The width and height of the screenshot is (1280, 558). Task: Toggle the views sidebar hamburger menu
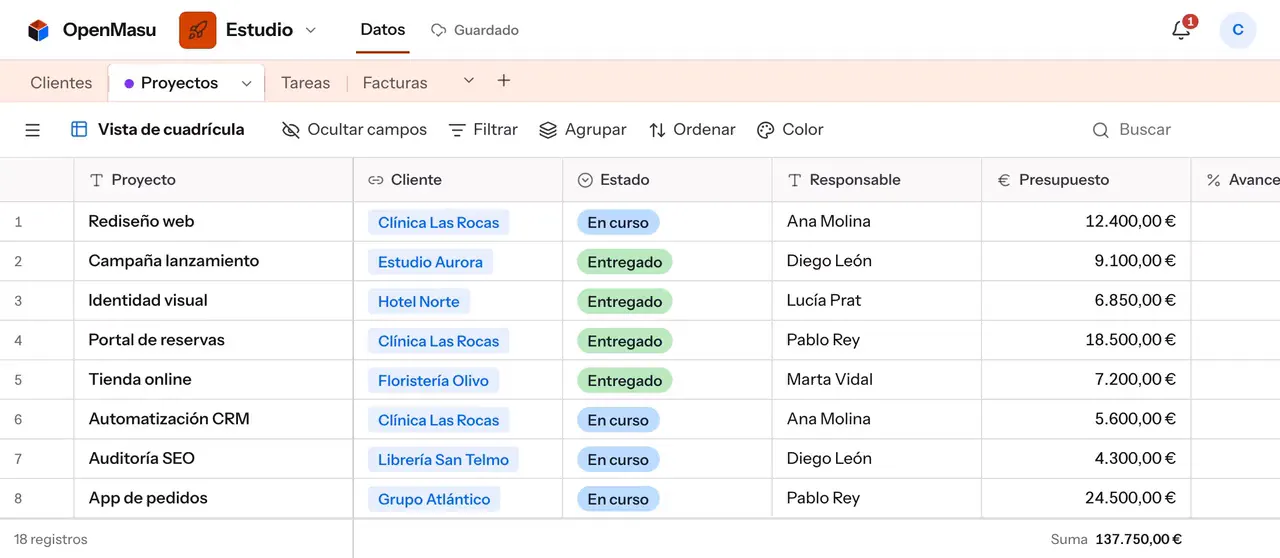(33, 130)
